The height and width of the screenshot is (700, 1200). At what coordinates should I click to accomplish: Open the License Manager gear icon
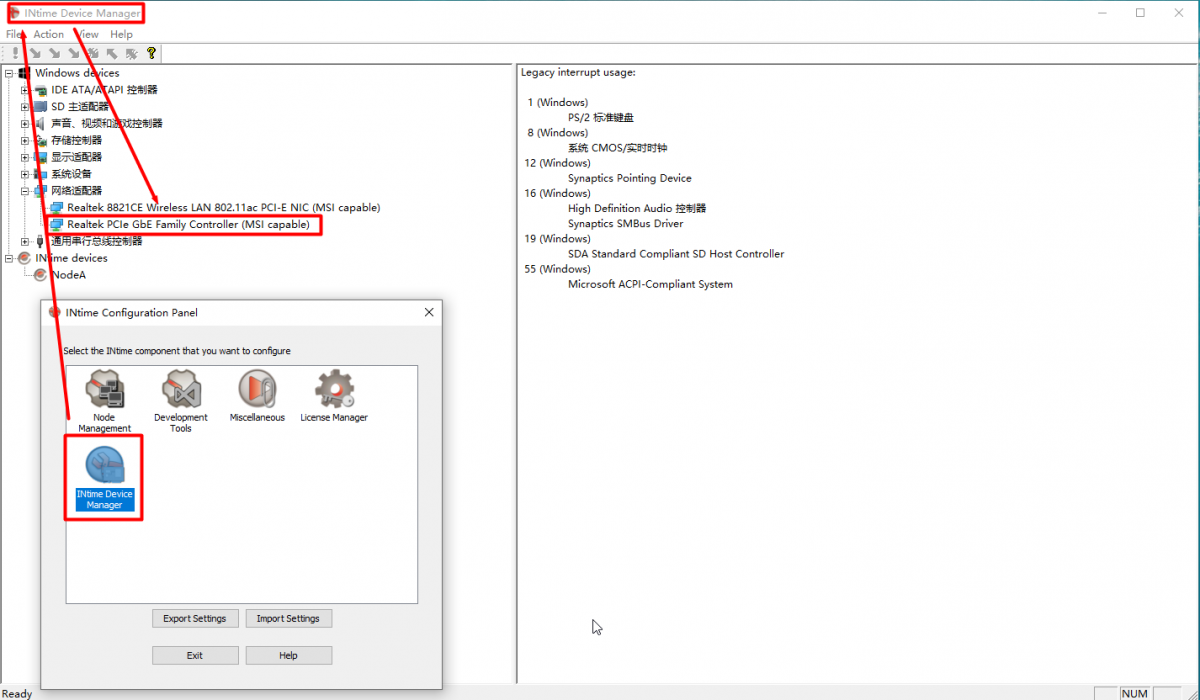pos(334,390)
